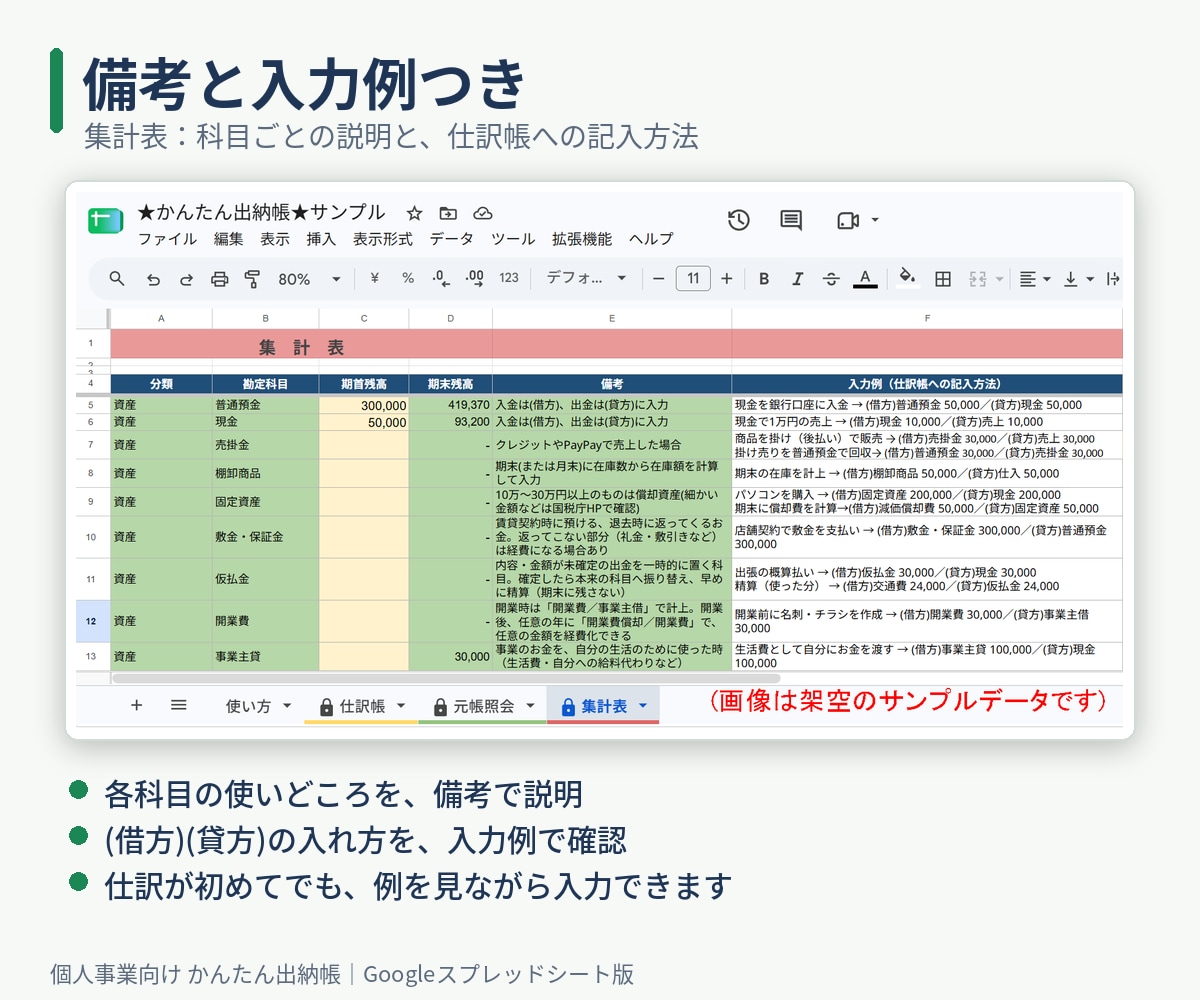Open the comments icon
1200x1000 pixels.
791,220
